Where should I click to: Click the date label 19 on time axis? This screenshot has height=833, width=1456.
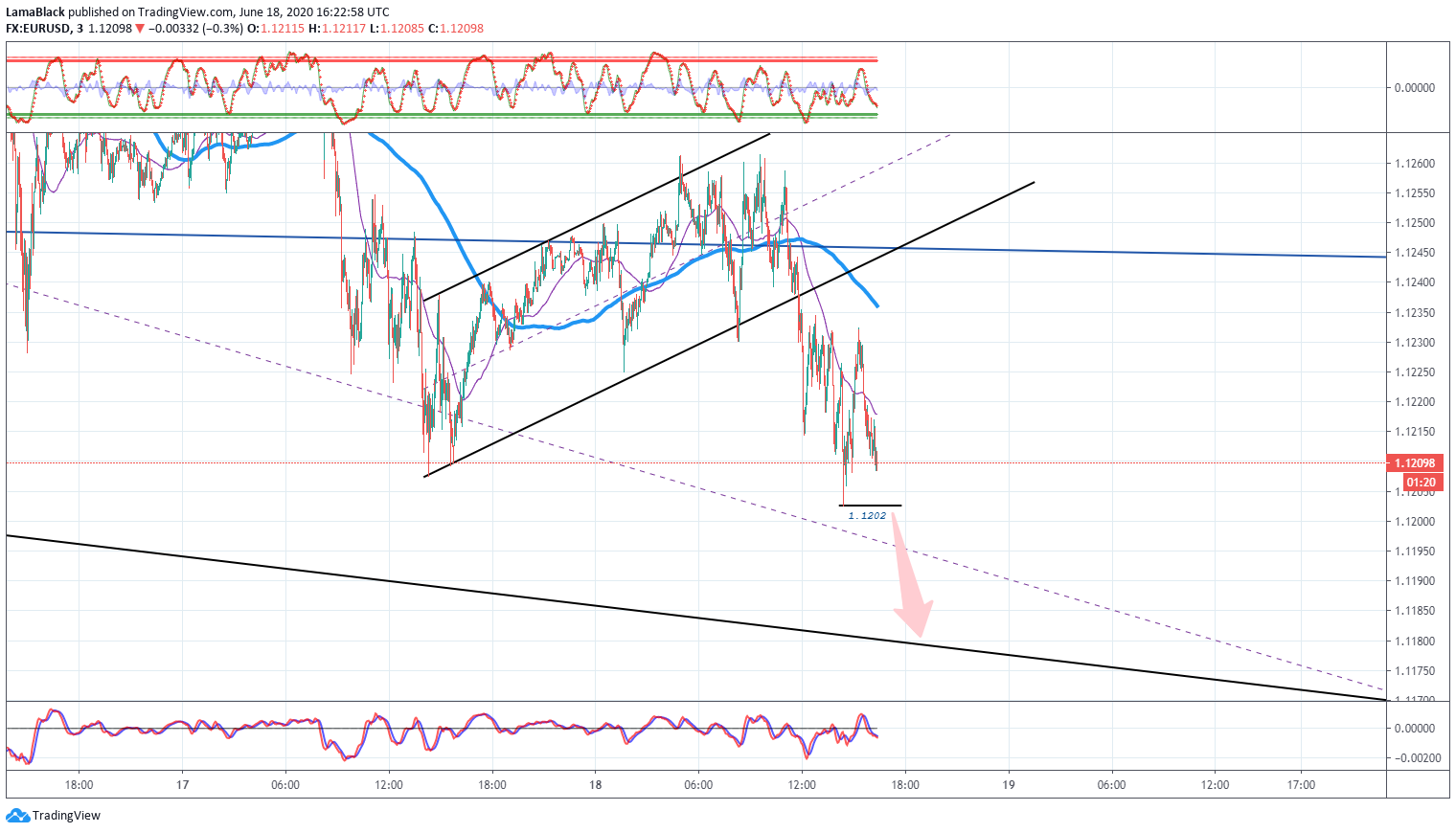1009,785
